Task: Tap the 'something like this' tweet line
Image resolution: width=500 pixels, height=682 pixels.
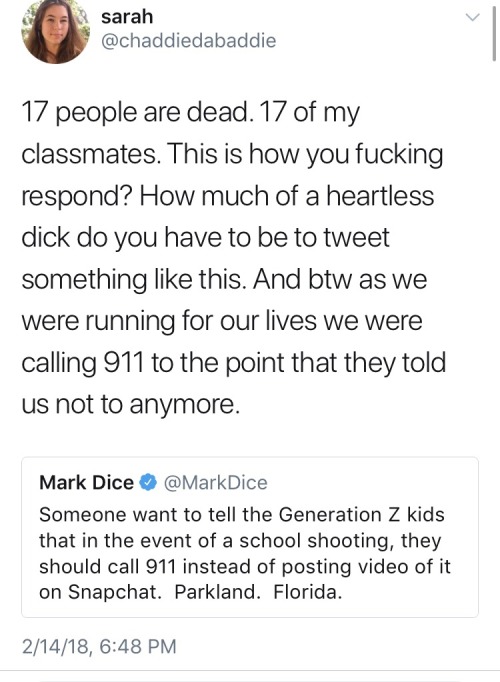Action: point(224,279)
